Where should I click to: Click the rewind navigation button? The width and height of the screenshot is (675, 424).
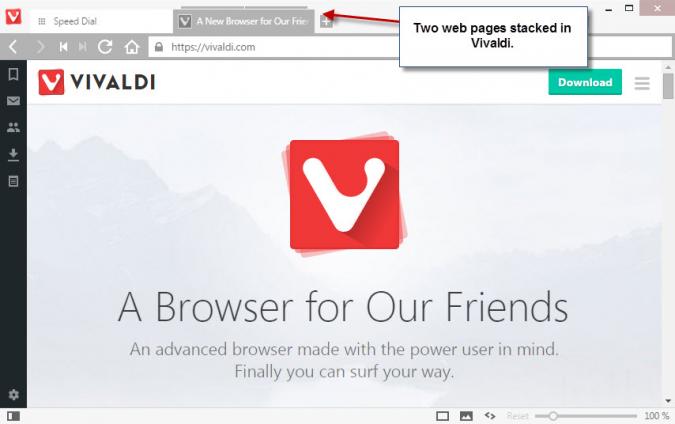[64, 46]
